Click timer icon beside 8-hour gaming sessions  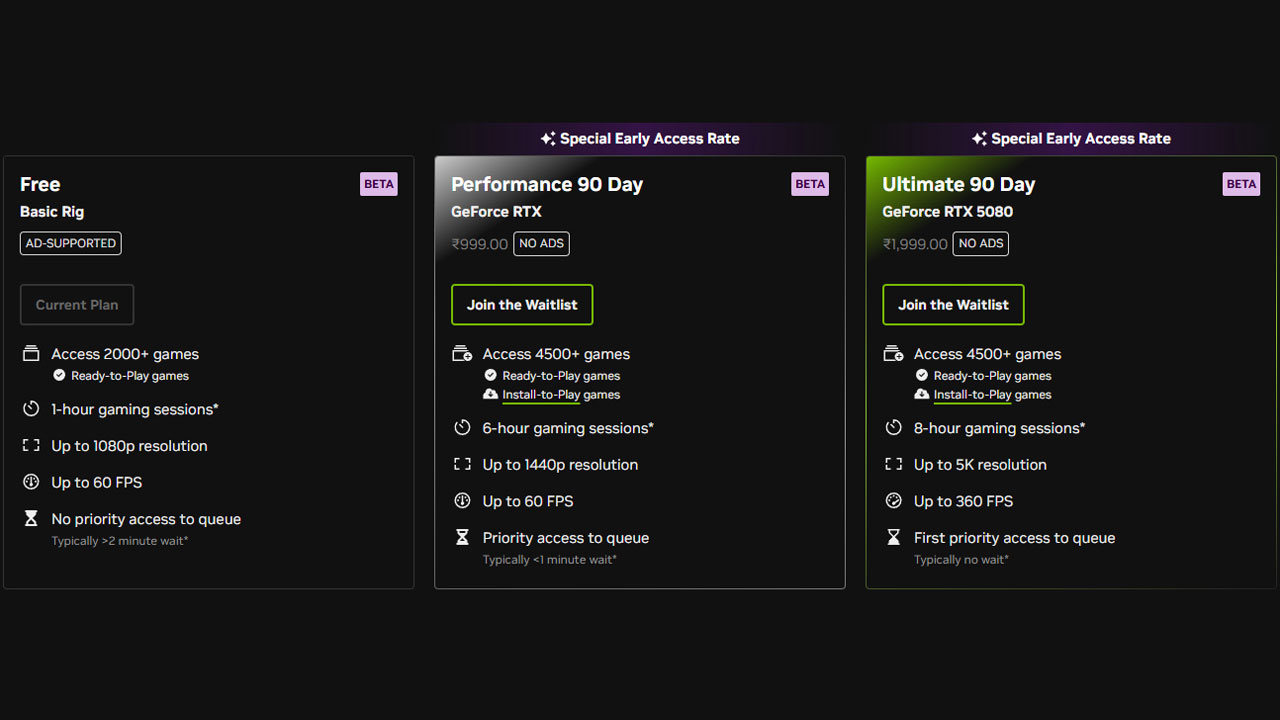(893, 428)
